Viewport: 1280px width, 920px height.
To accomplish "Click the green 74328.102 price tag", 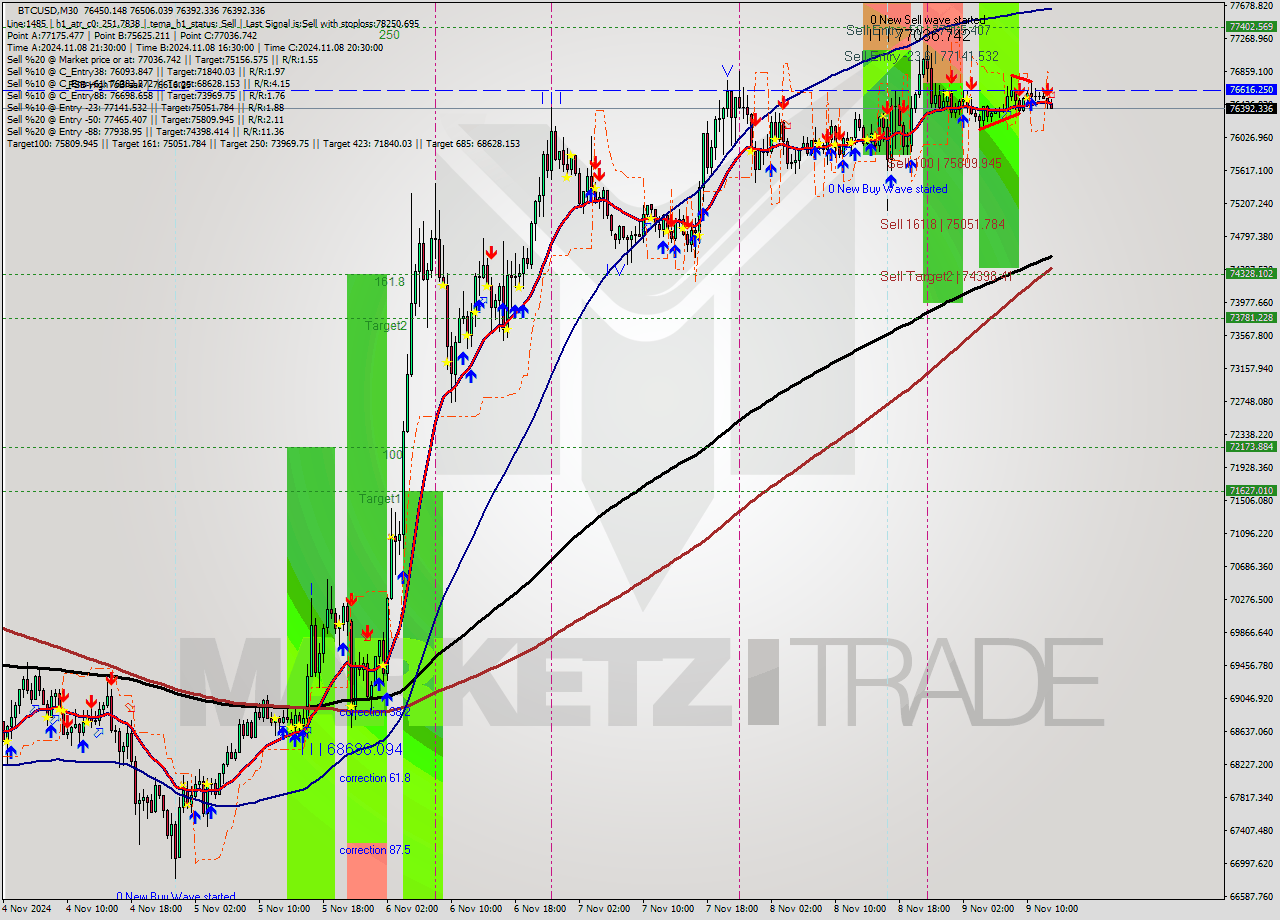I will pos(1251,273).
